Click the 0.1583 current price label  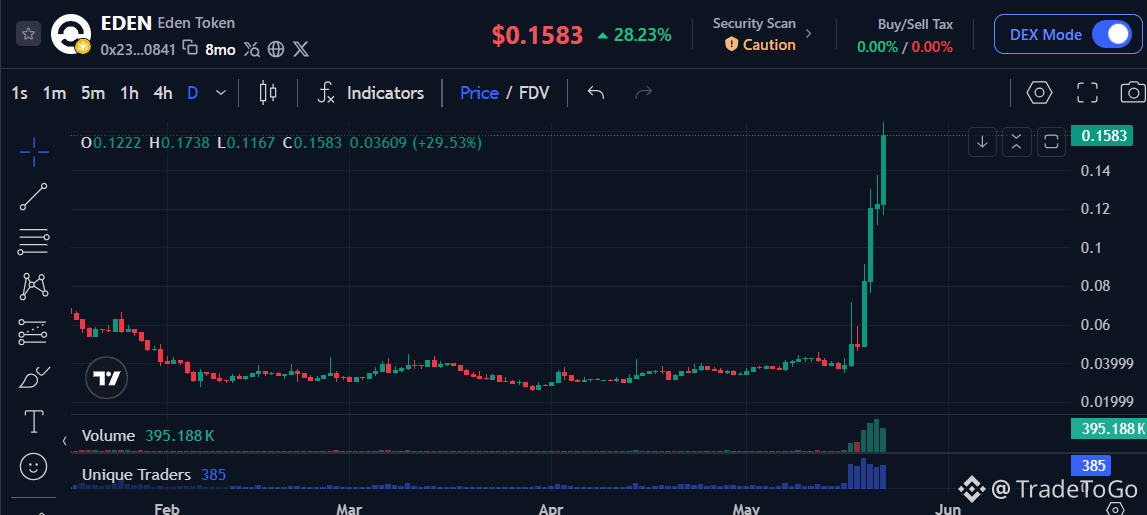(1102, 135)
